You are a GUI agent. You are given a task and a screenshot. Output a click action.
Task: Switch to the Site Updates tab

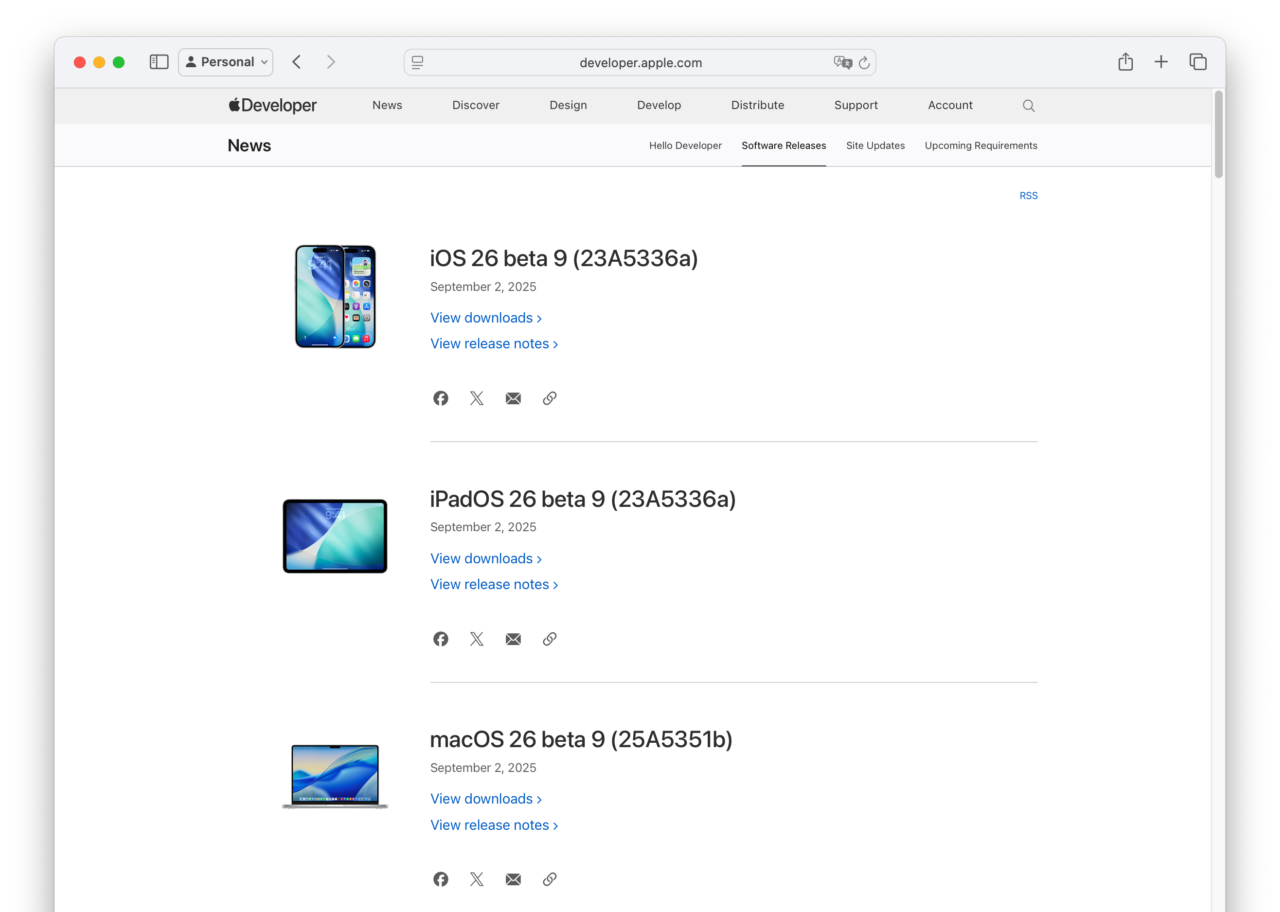[875, 145]
